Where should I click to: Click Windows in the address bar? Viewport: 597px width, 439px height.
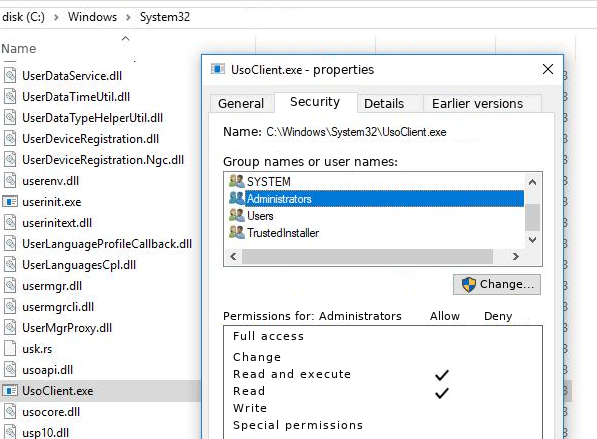(93, 17)
